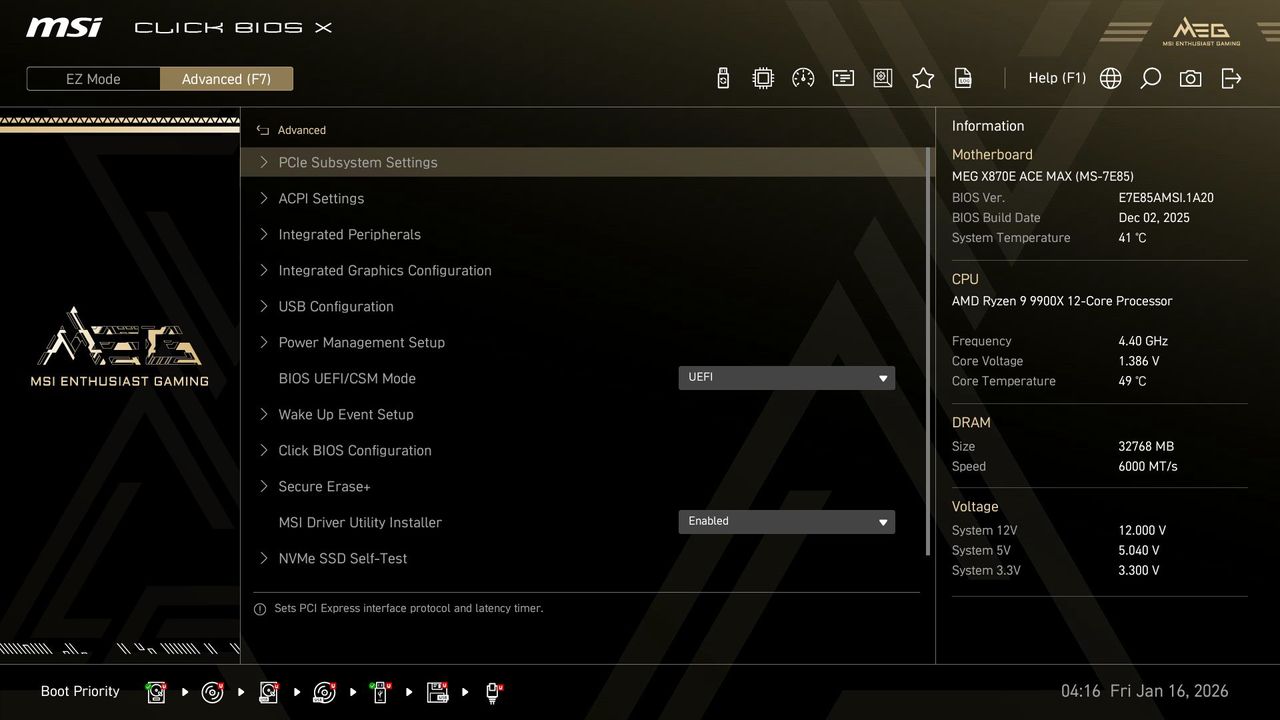The width and height of the screenshot is (1280, 720).
Task: Click the Core Temperature 49 °C value
Action: pyautogui.click(x=1132, y=381)
